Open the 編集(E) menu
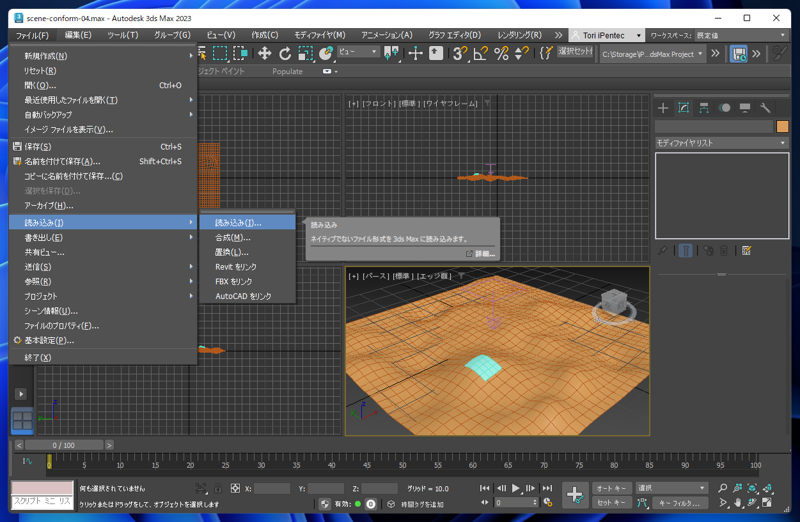 (x=78, y=35)
